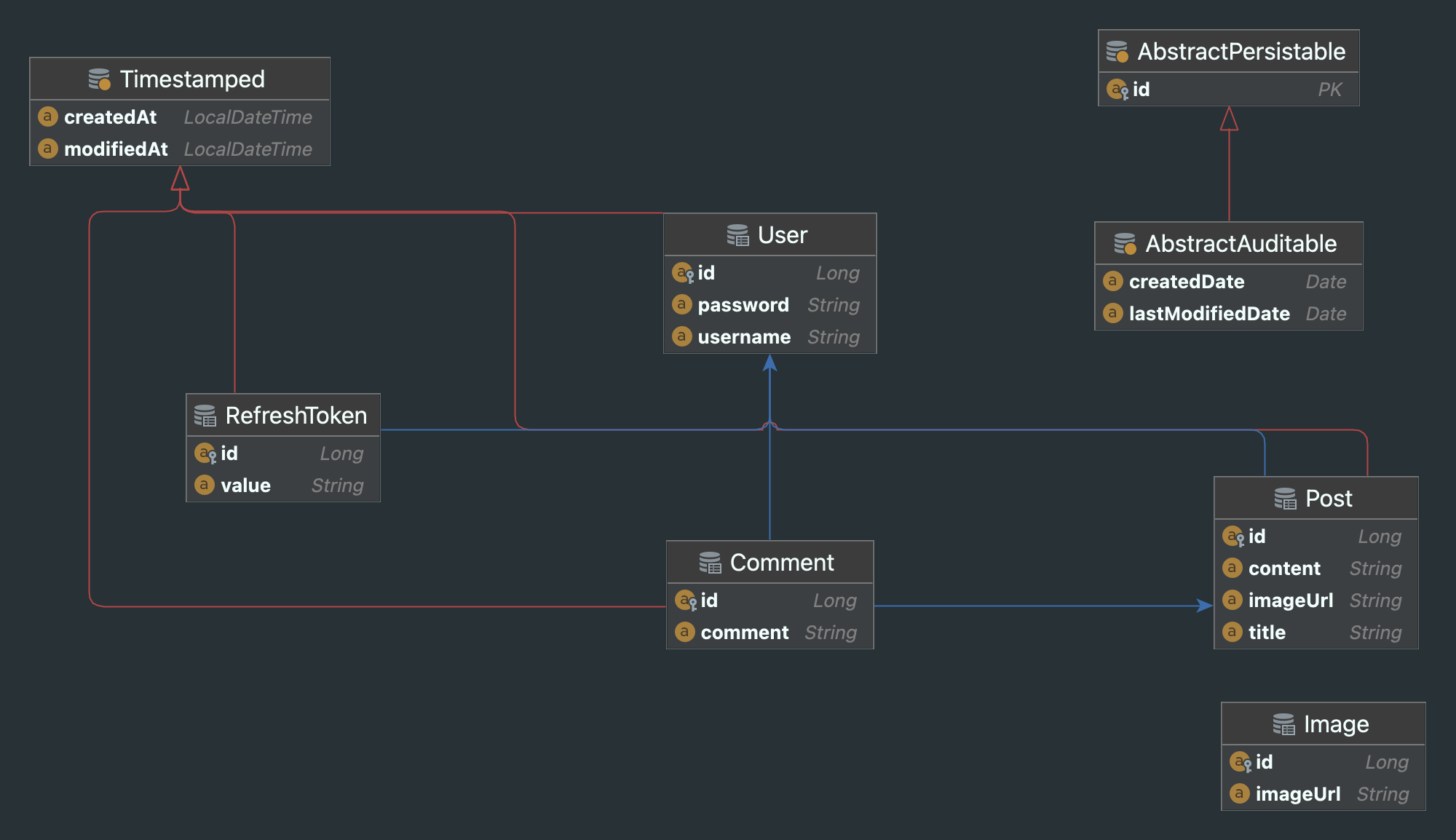This screenshot has width=1456, height=840.
Task: Click the AbstractPersistable entity icon
Action: point(1117,52)
